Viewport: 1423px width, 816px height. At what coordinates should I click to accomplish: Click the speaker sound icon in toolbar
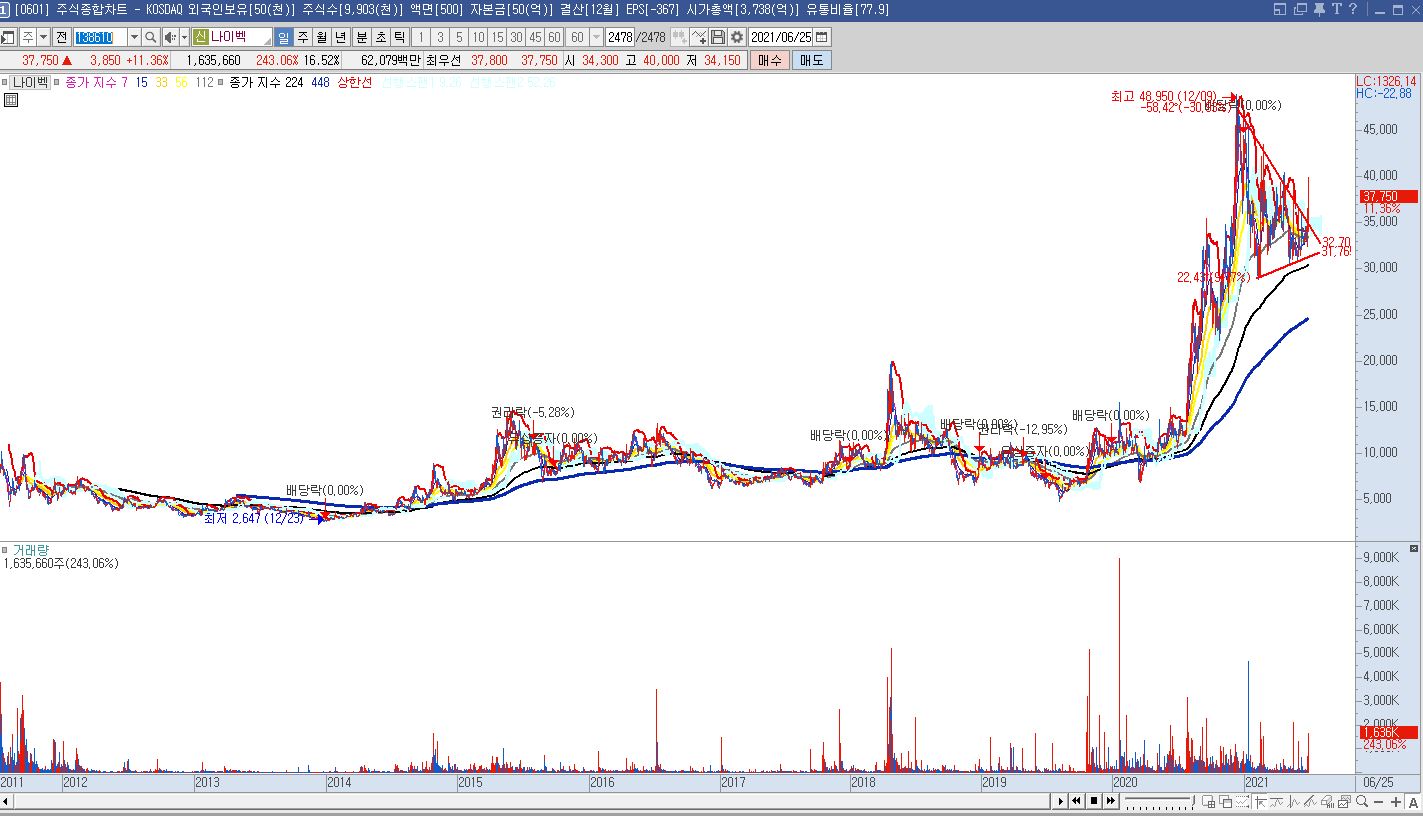click(x=170, y=37)
